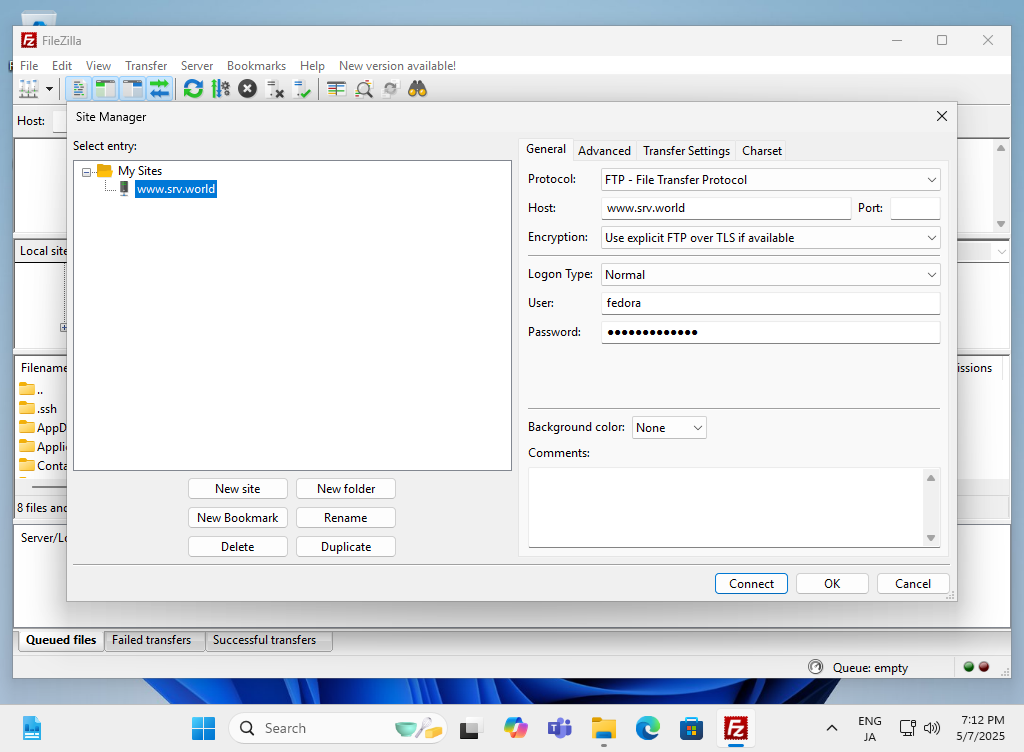Toggle the local directory tree icon

(105, 89)
